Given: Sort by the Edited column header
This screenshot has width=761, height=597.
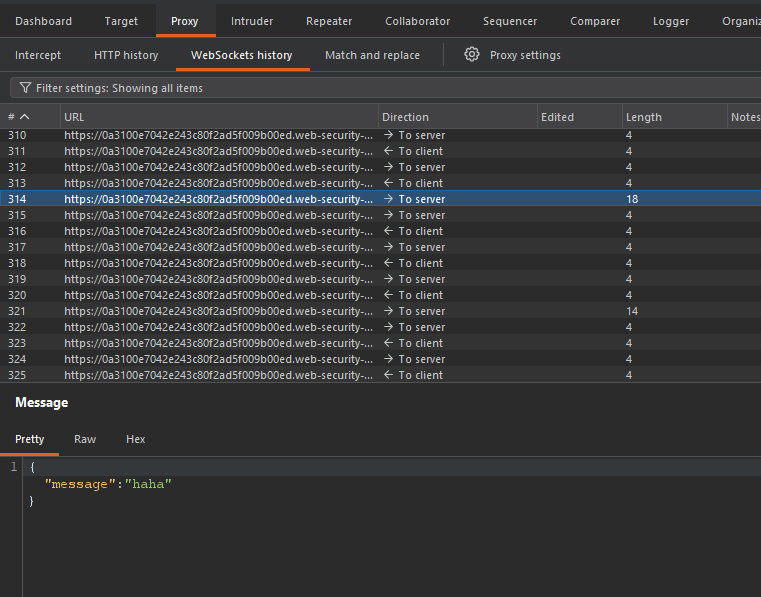Looking at the screenshot, I should [579, 117].
